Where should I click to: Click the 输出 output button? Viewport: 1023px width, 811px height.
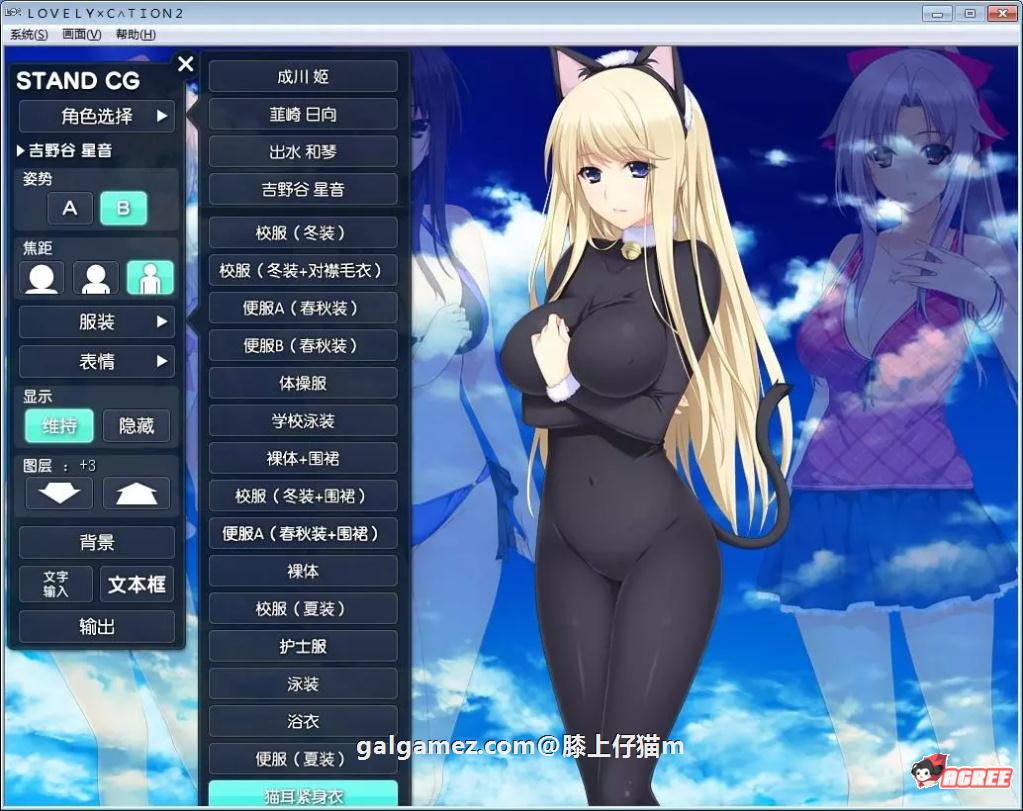[x=96, y=626]
